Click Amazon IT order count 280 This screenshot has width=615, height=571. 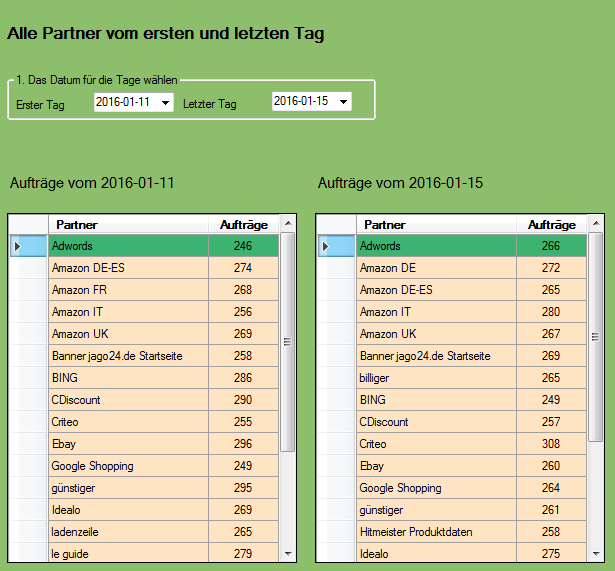pos(551,312)
